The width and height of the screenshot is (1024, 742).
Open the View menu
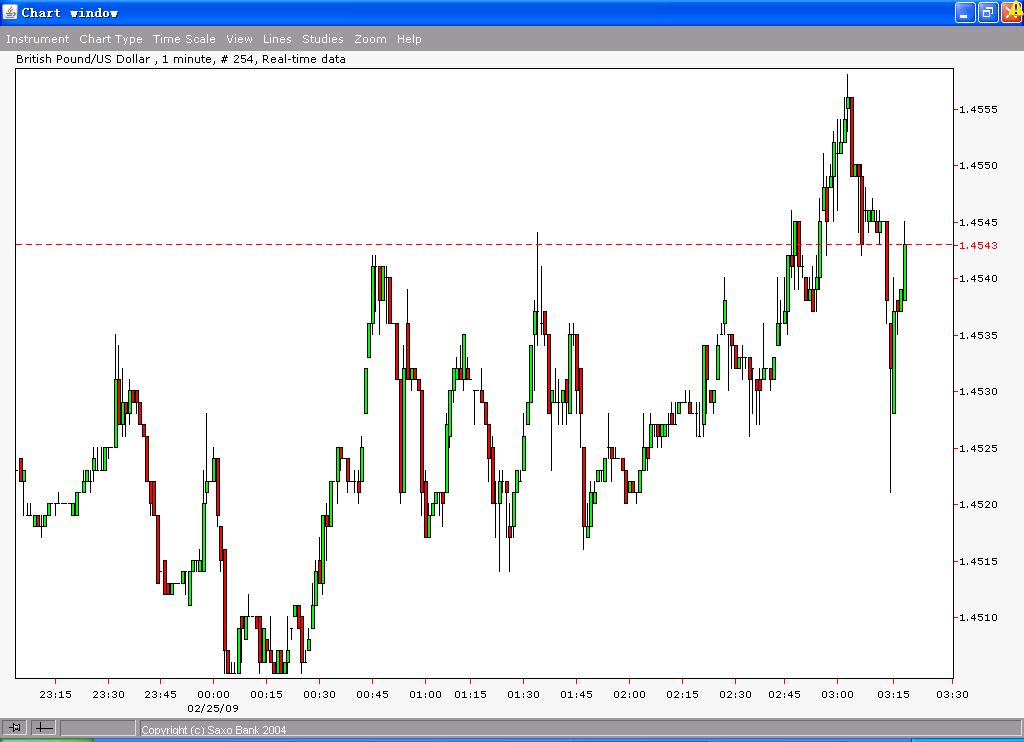click(x=240, y=39)
